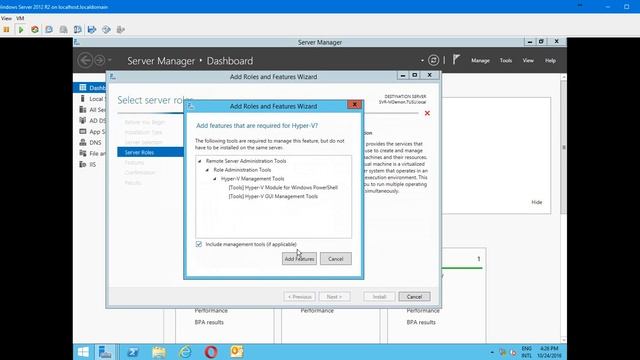Screen dimensions: 640x360
Task: Open the View menu in Server Manager
Action: [528, 60]
